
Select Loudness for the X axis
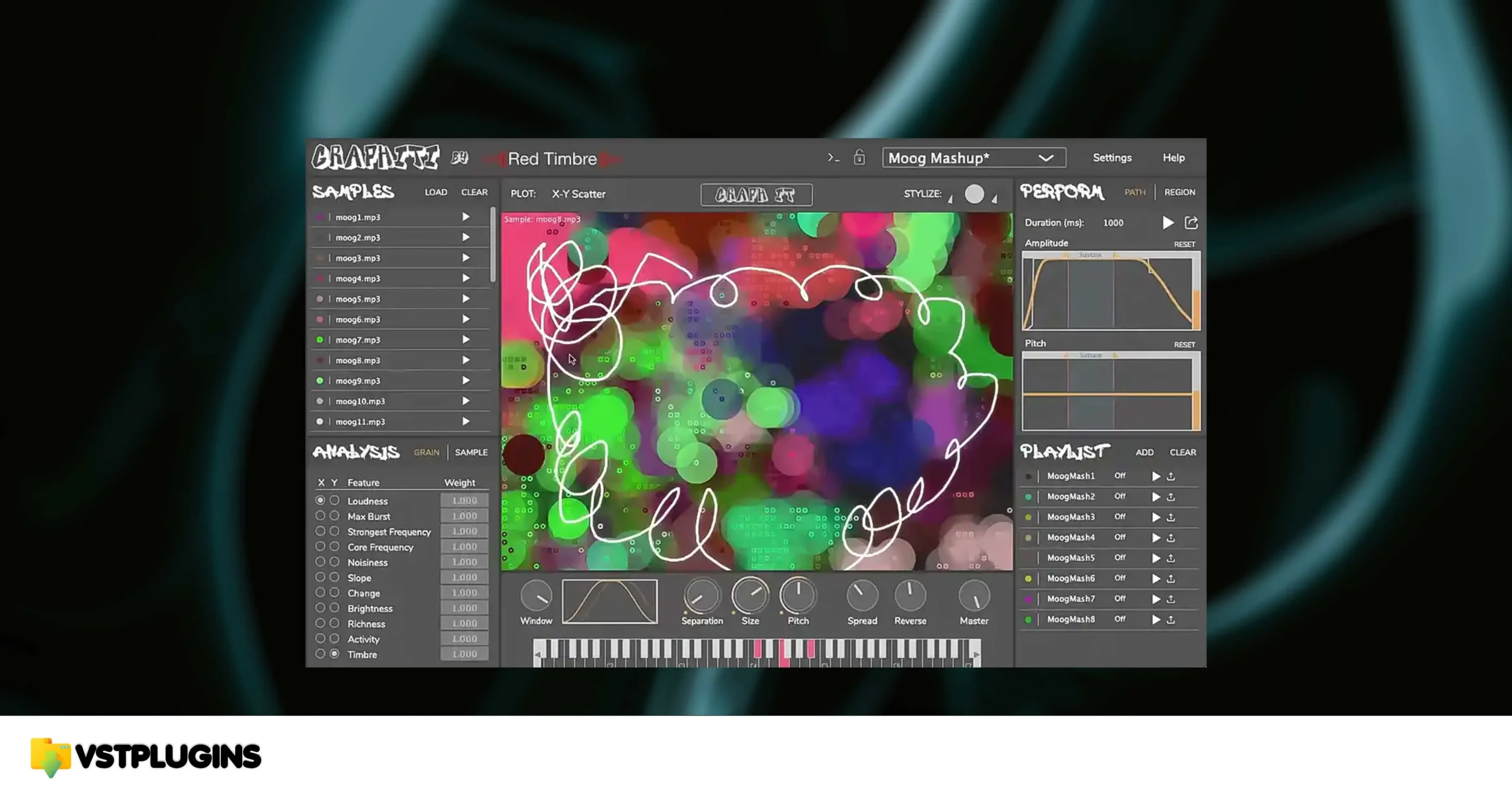coord(320,500)
